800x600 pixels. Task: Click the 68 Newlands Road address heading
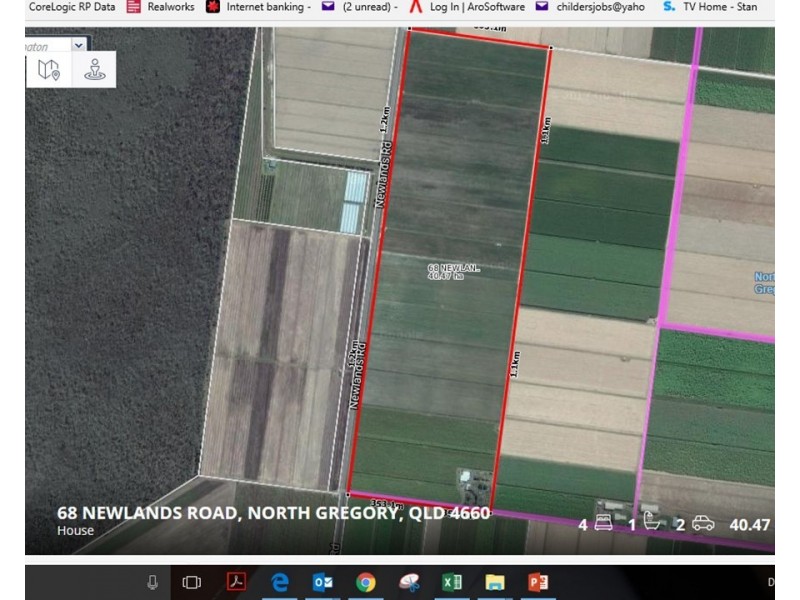pos(273,513)
